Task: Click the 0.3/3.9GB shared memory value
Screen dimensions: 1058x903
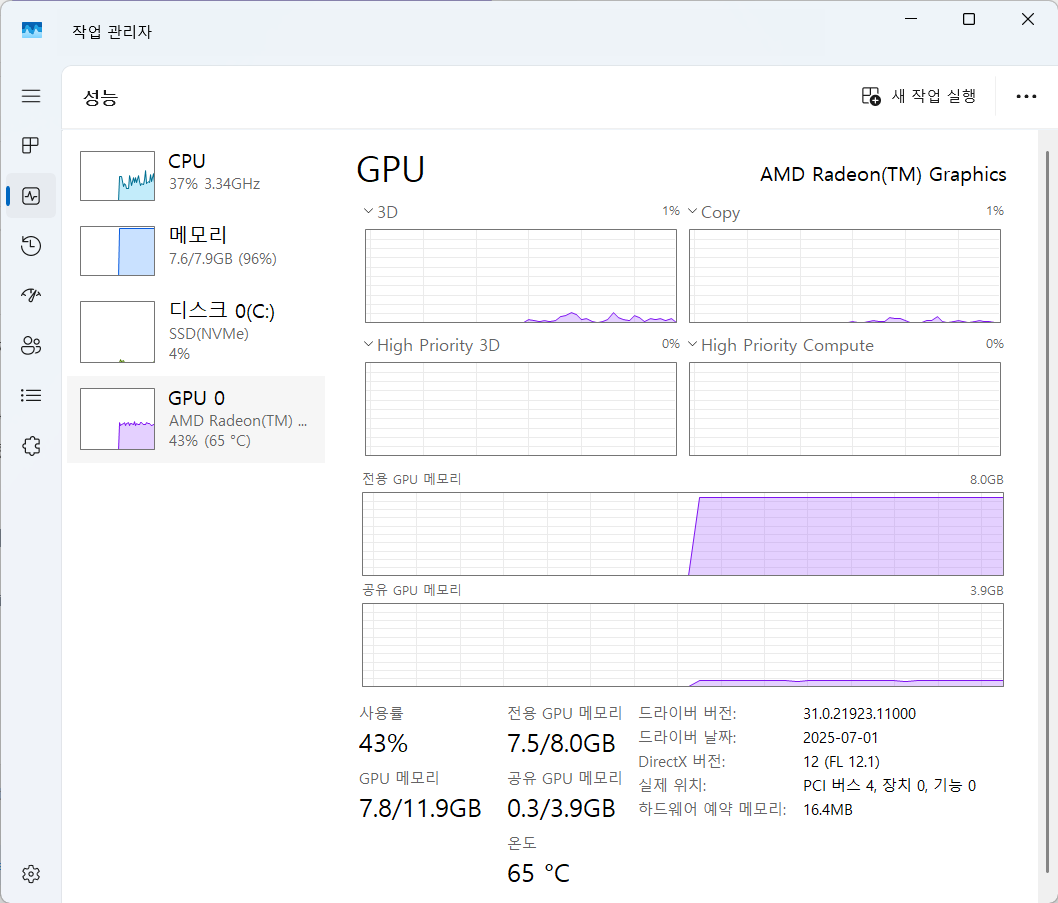Action: click(x=561, y=808)
